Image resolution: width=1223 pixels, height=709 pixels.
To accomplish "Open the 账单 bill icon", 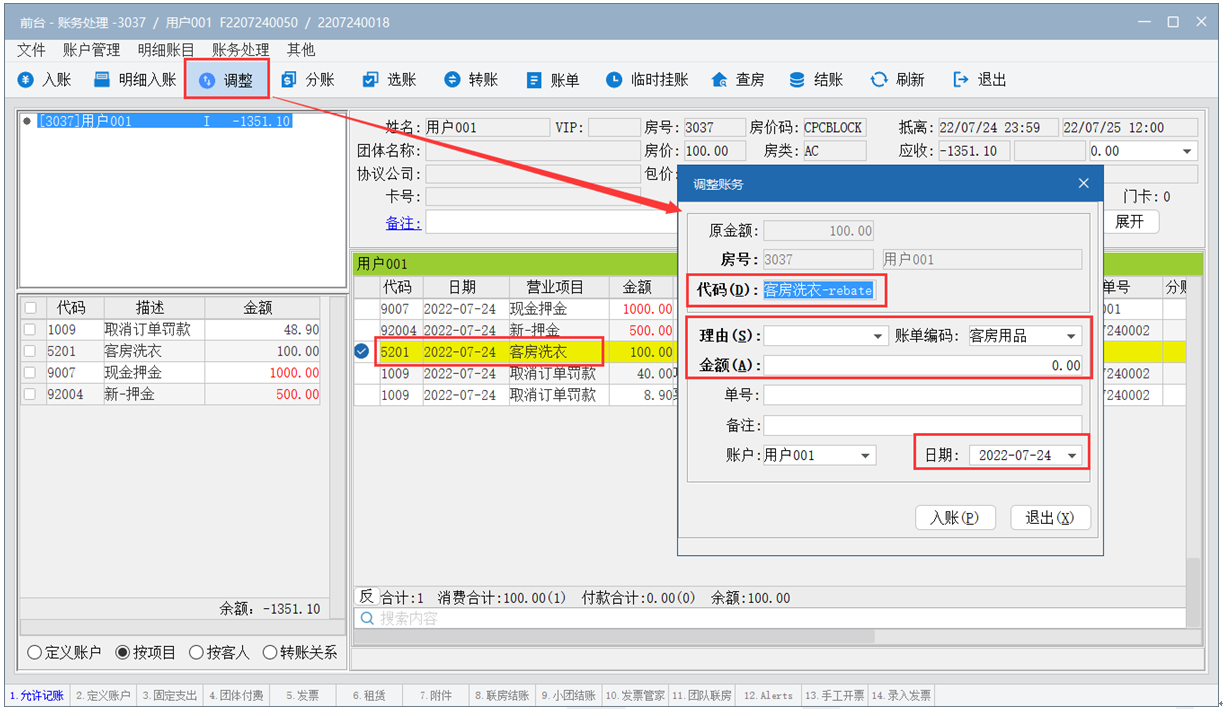I will pyautogui.click(x=534, y=80).
